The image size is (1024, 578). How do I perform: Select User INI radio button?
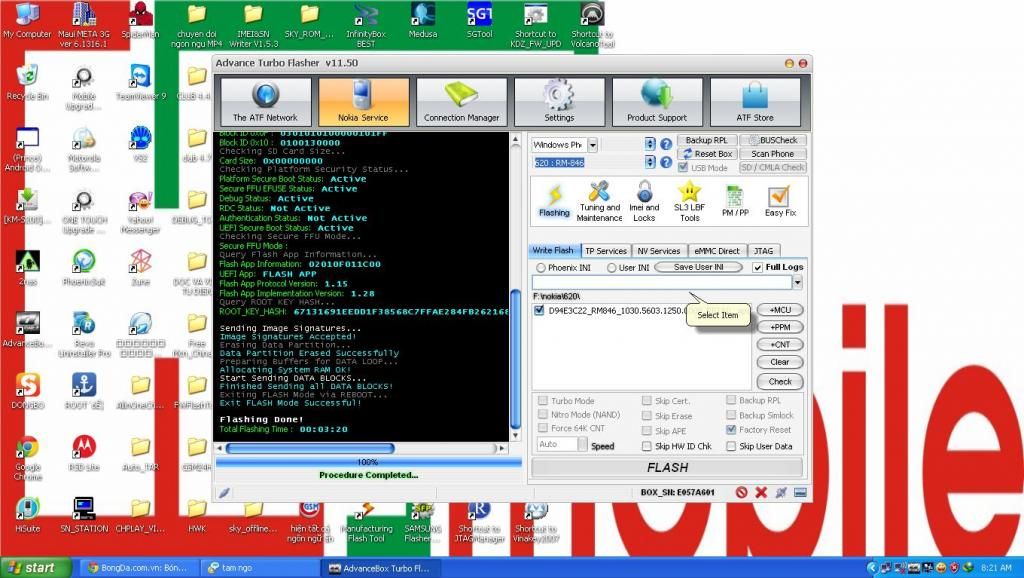click(x=611, y=268)
